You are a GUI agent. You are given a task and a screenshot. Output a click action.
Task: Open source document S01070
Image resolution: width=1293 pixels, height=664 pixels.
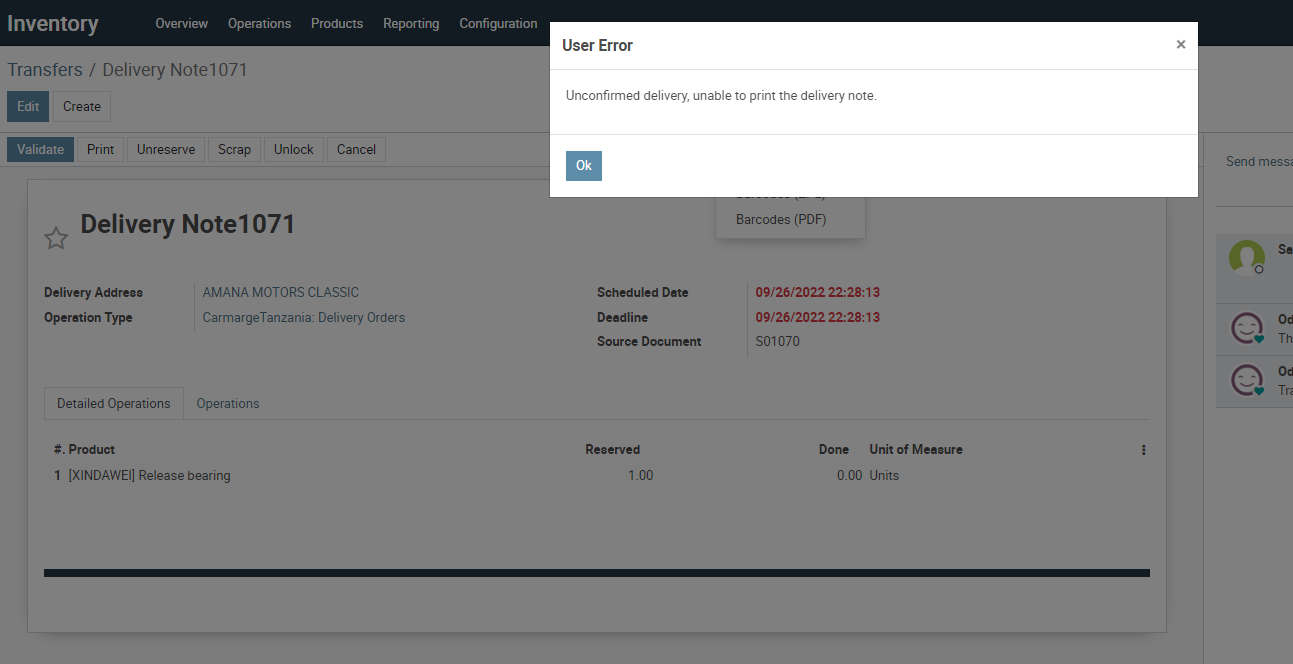point(777,341)
